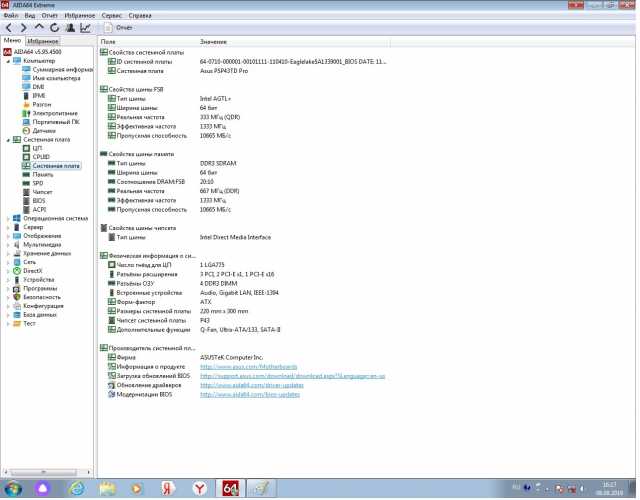Refresh the page using the refresh icon
Image resolution: width=640 pixels, height=500 pixels.
click(54, 28)
